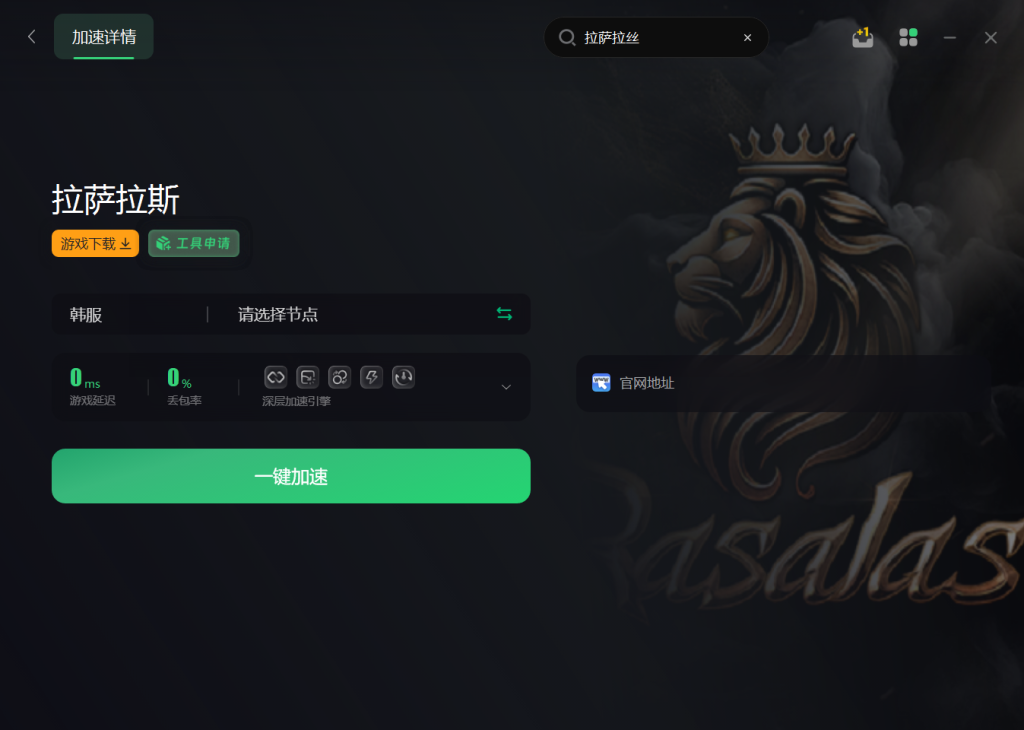Screen dimensions: 1024x730
Task: Open the four-square apps grid icon
Action: [x=908, y=37]
